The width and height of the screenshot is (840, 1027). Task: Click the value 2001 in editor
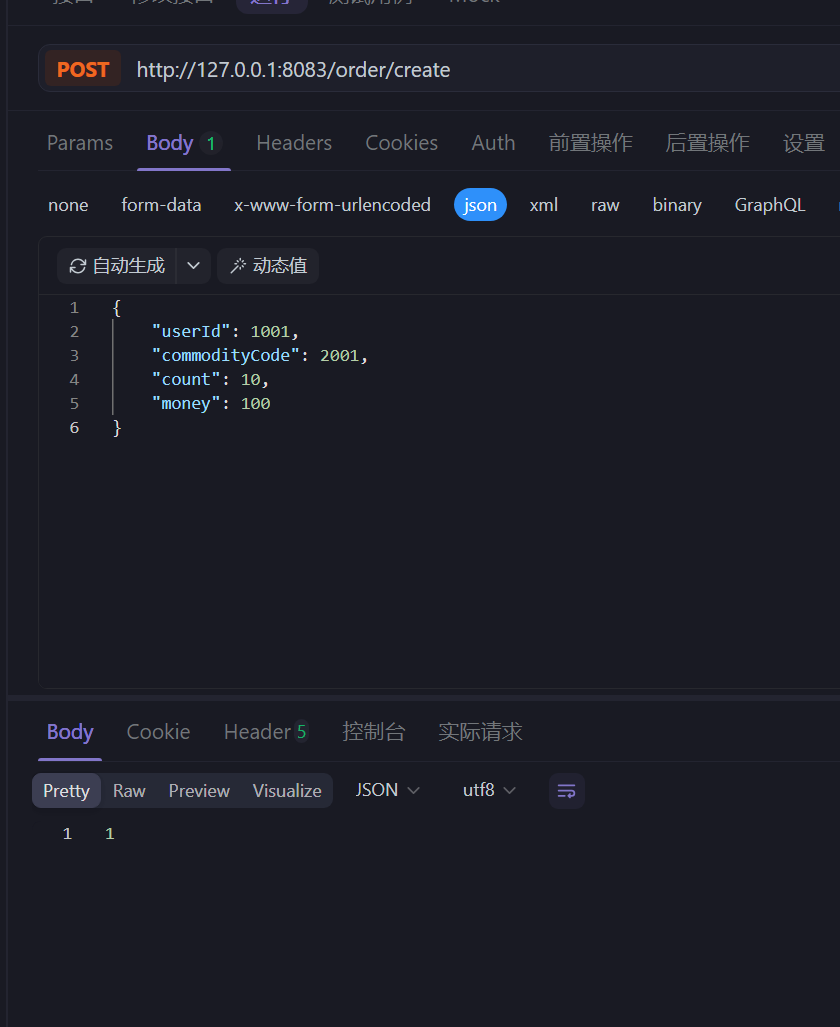pyautogui.click(x=339, y=356)
